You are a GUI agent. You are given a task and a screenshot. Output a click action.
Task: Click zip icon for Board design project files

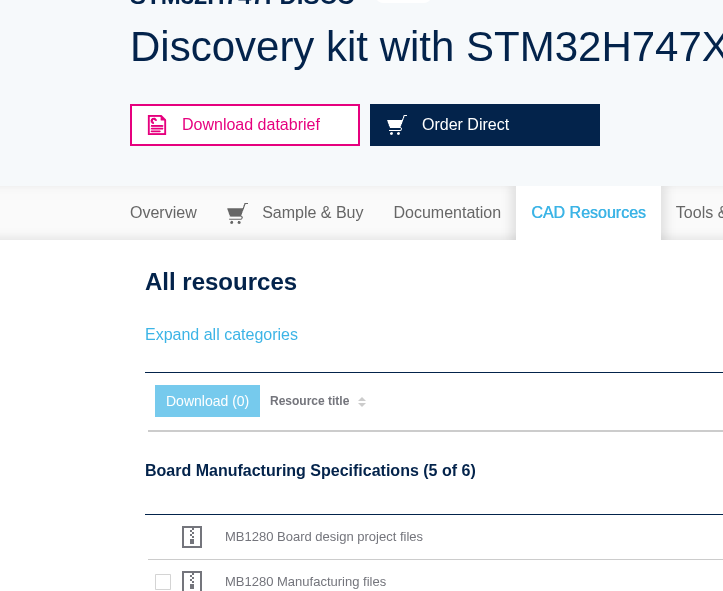pos(192,537)
